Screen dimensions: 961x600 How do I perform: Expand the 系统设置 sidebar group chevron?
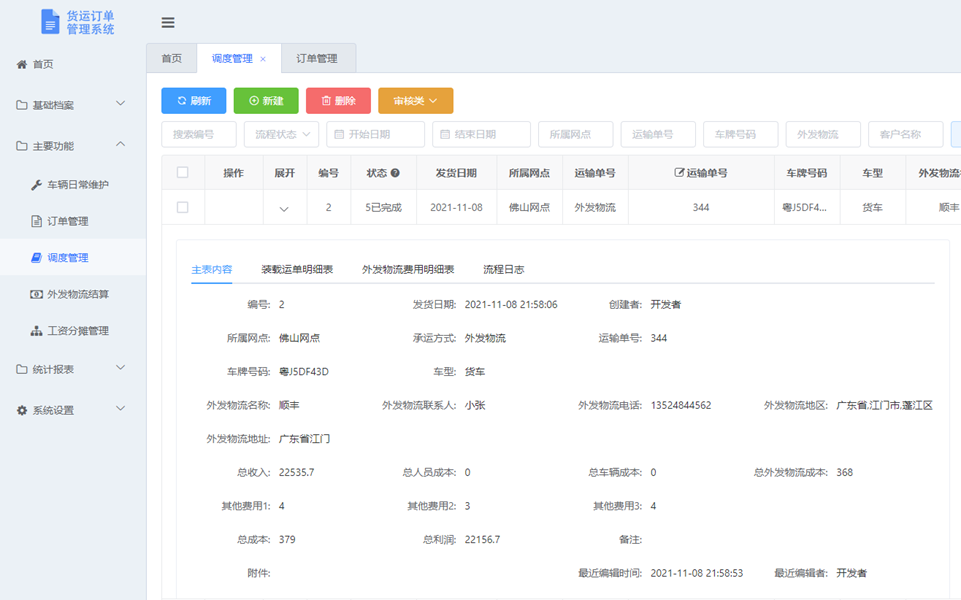(x=121, y=409)
